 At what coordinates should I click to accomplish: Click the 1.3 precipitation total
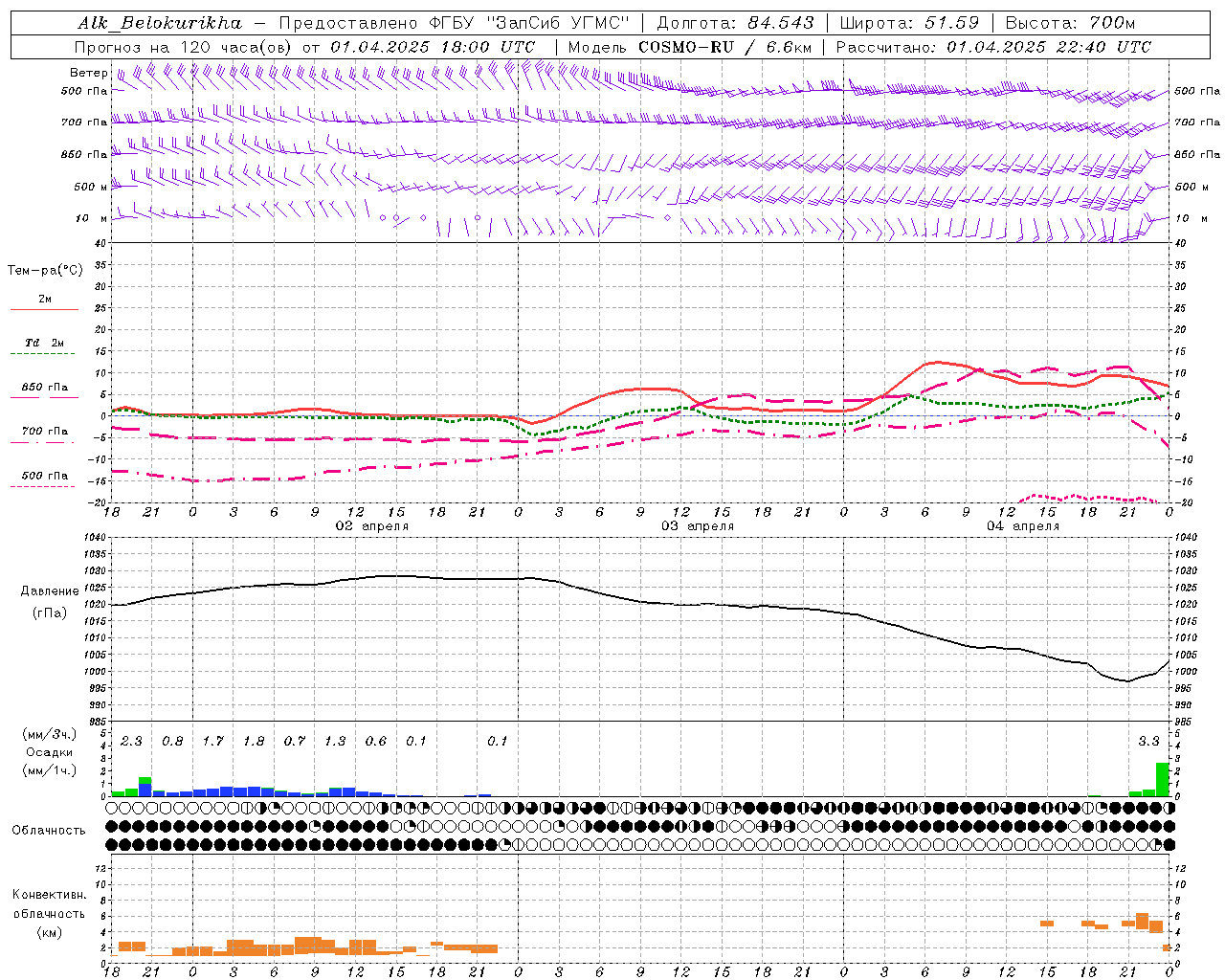335,742
